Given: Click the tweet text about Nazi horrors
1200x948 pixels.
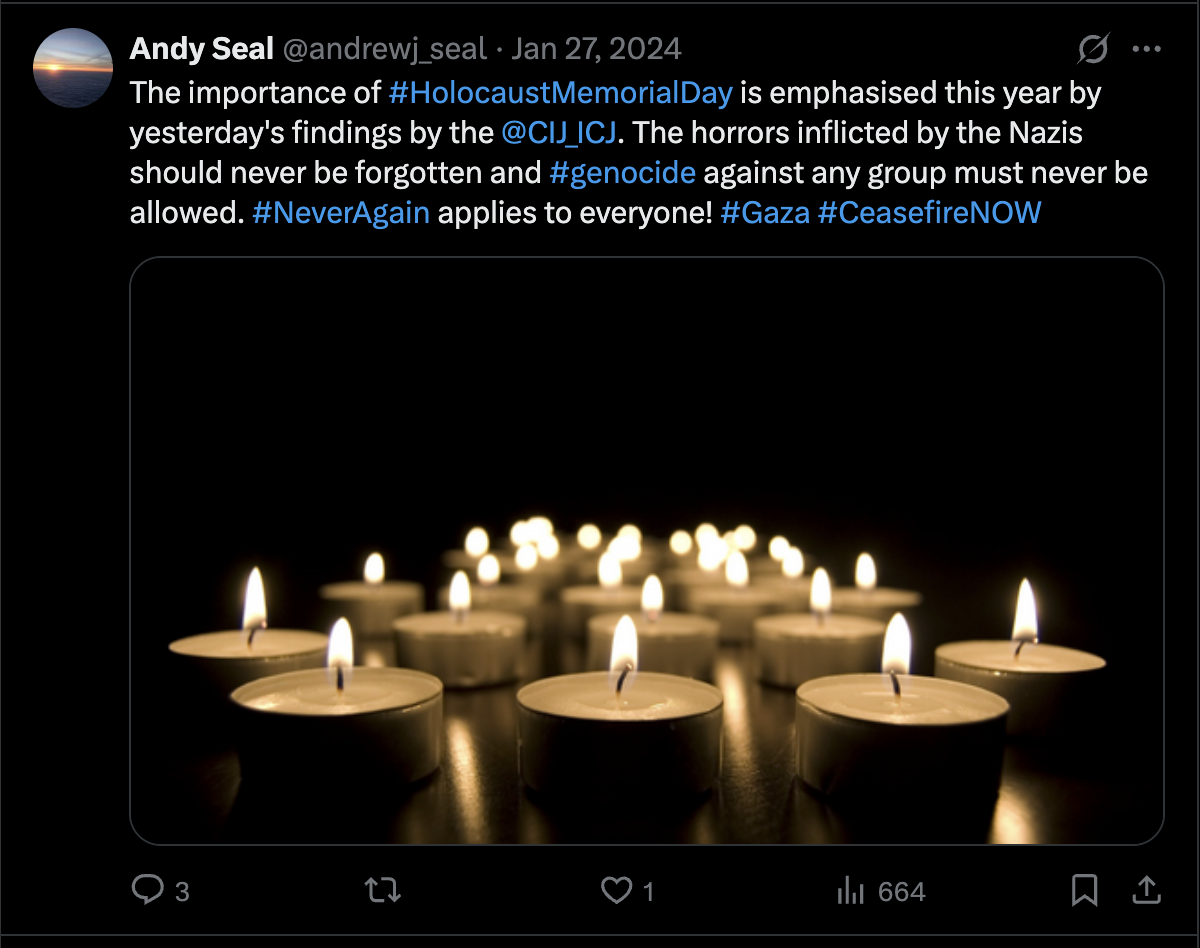Looking at the screenshot, I should [850, 132].
